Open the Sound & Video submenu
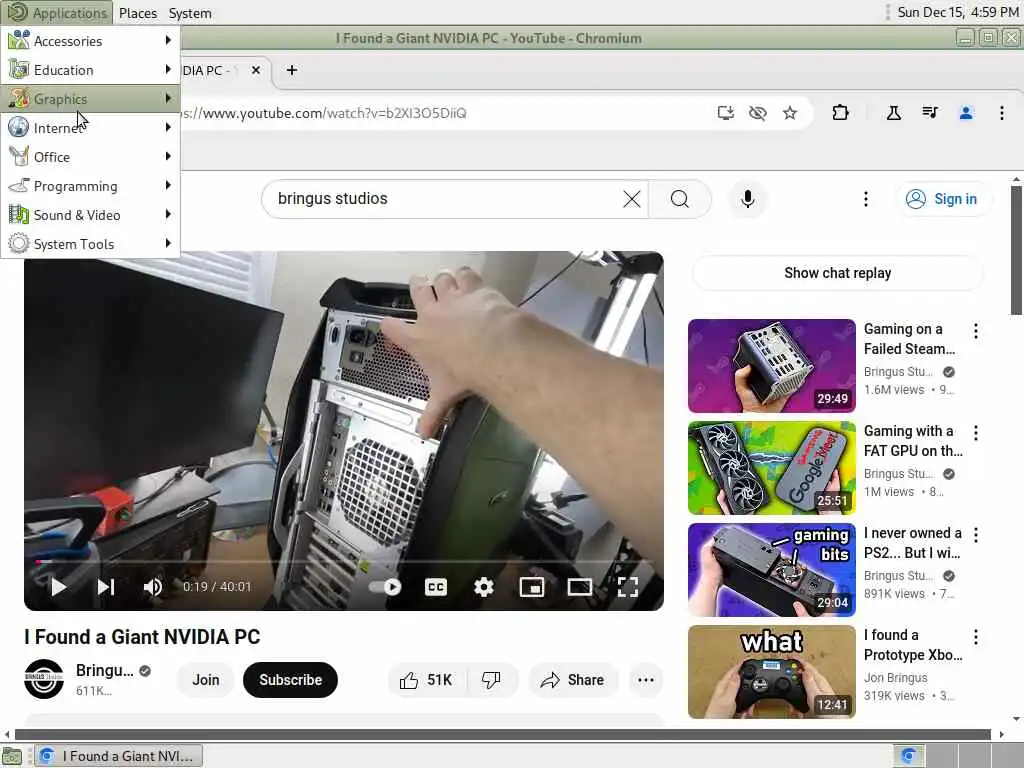This screenshot has width=1024, height=768. [90, 215]
